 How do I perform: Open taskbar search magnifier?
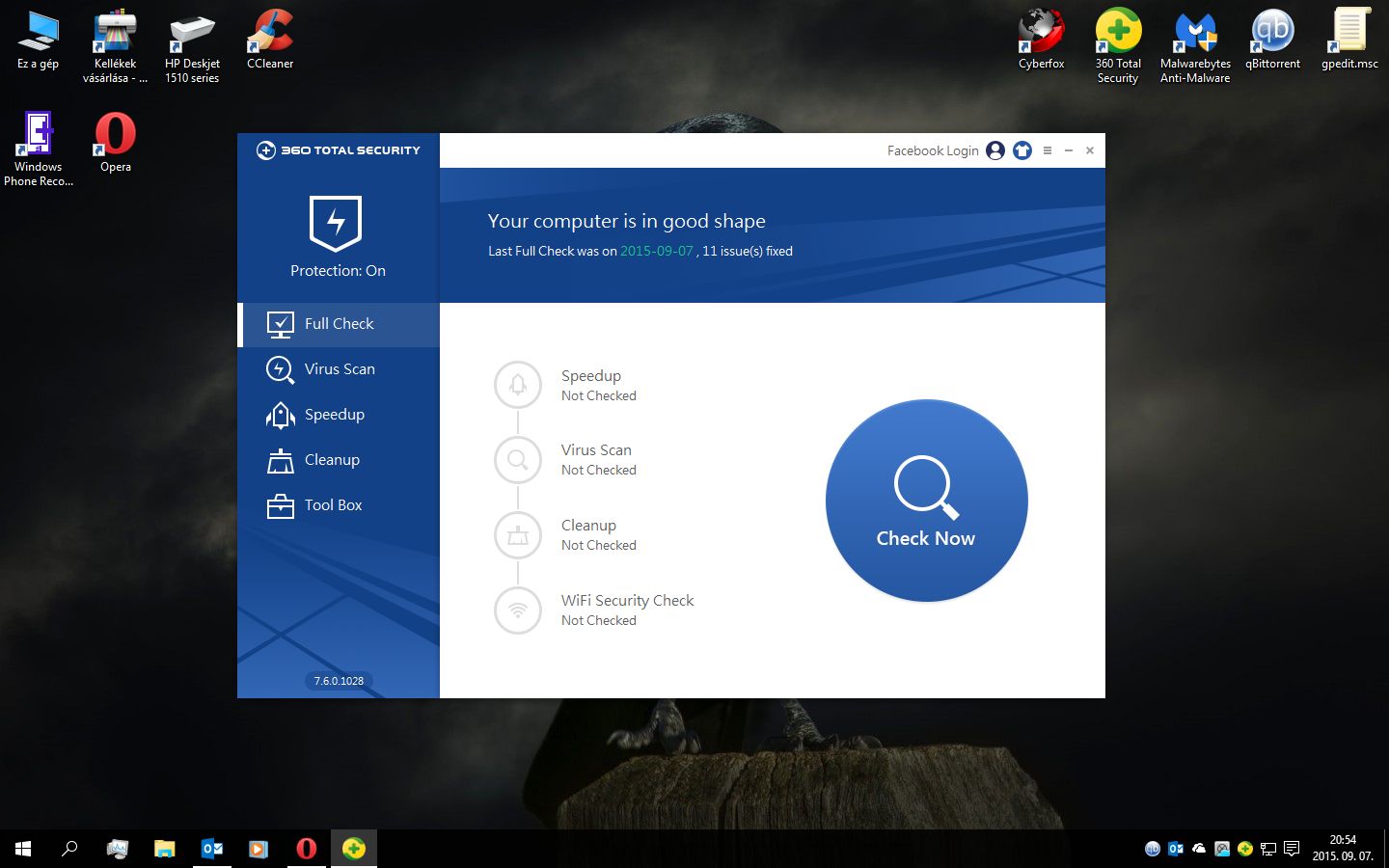tap(69, 849)
